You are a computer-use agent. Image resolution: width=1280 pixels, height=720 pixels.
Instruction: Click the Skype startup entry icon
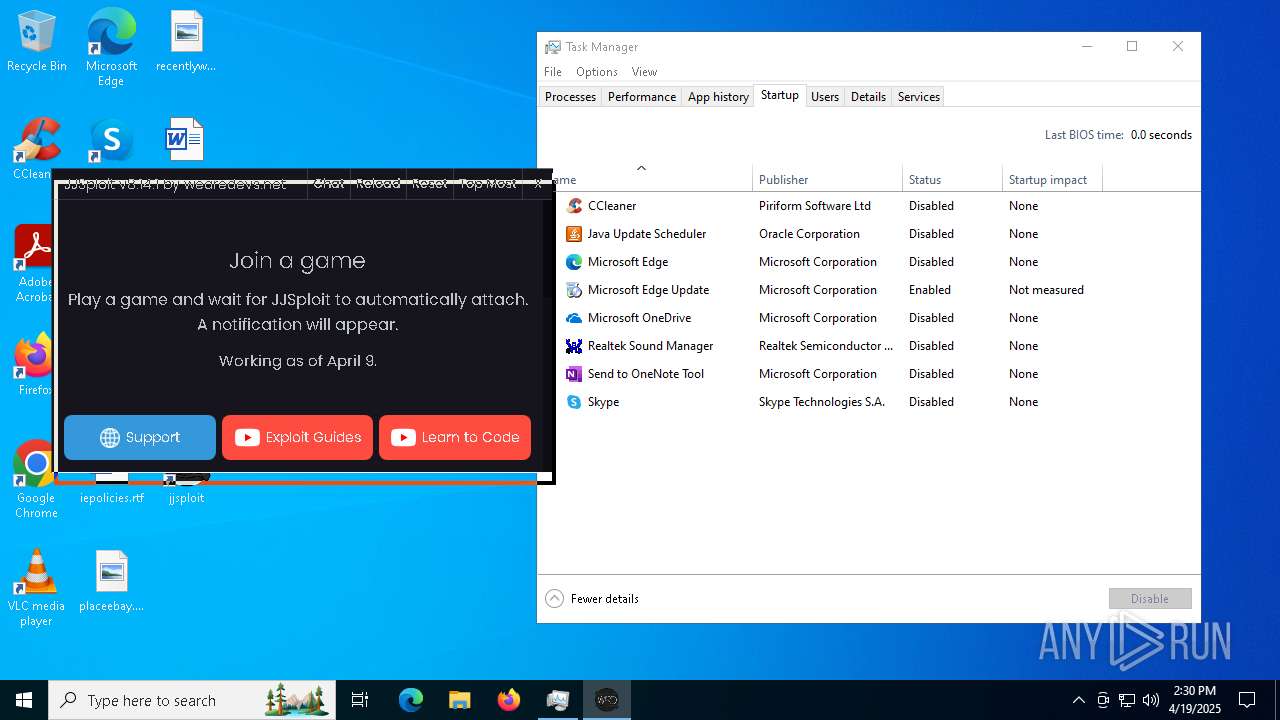pyautogui.click(x=574, y=402)
